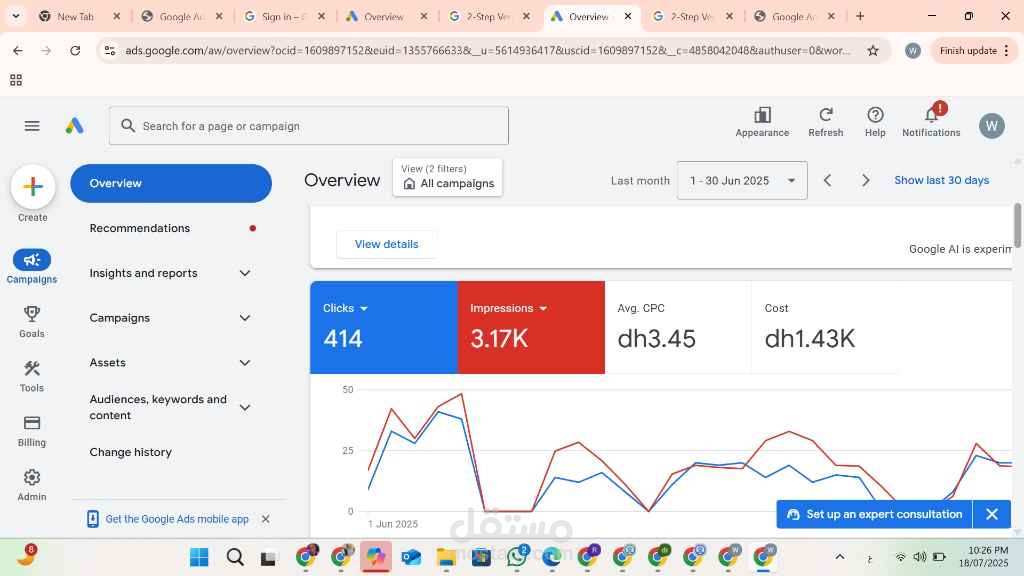1024x576 pixels.
Task: Click the page vertical scrollbar
Action: pyautogui.click(x=1017, y=225)
